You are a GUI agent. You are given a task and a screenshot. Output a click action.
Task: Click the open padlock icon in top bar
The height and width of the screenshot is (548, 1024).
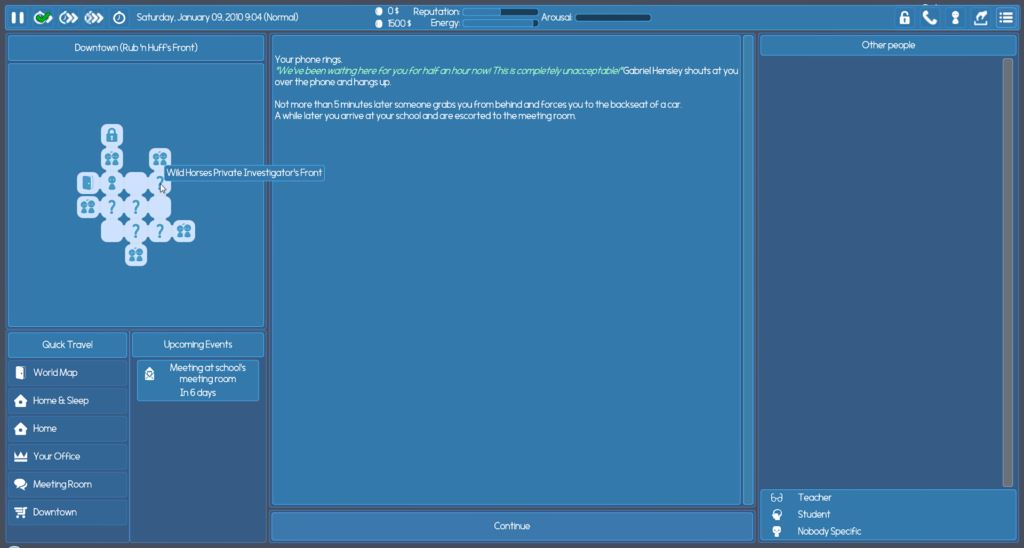point(904,17)
